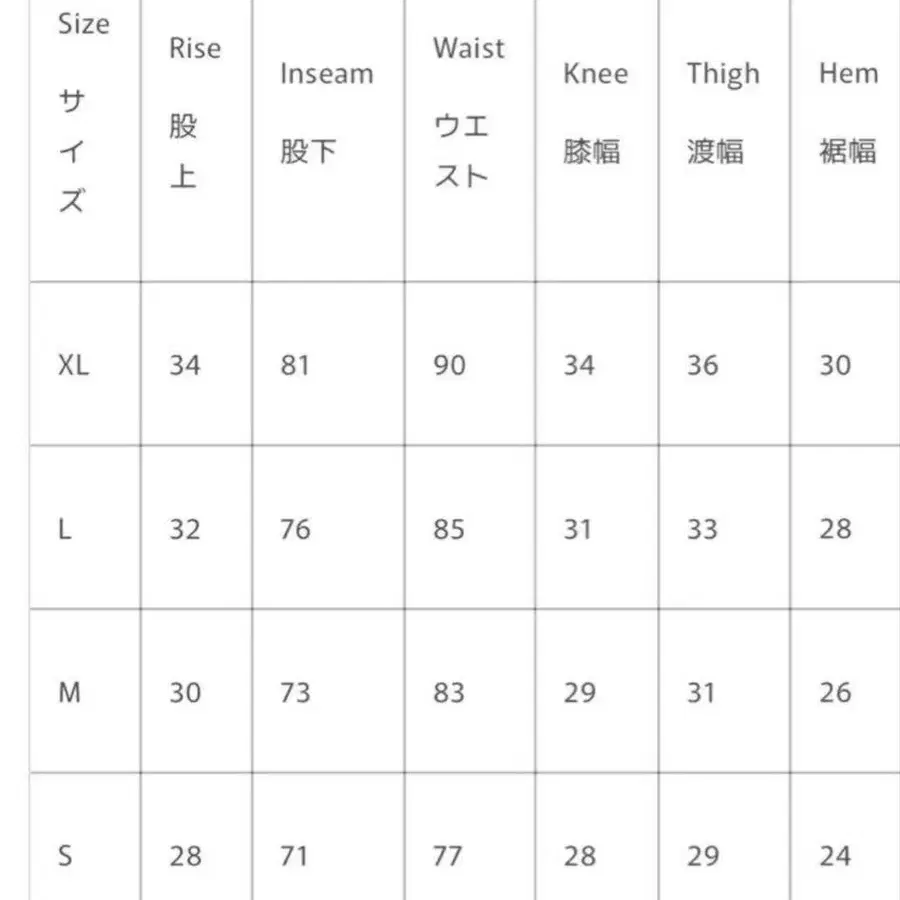Viewport: 900px width, 900px height.
Task: Click the Rise column header
Action: coord(194,49)
